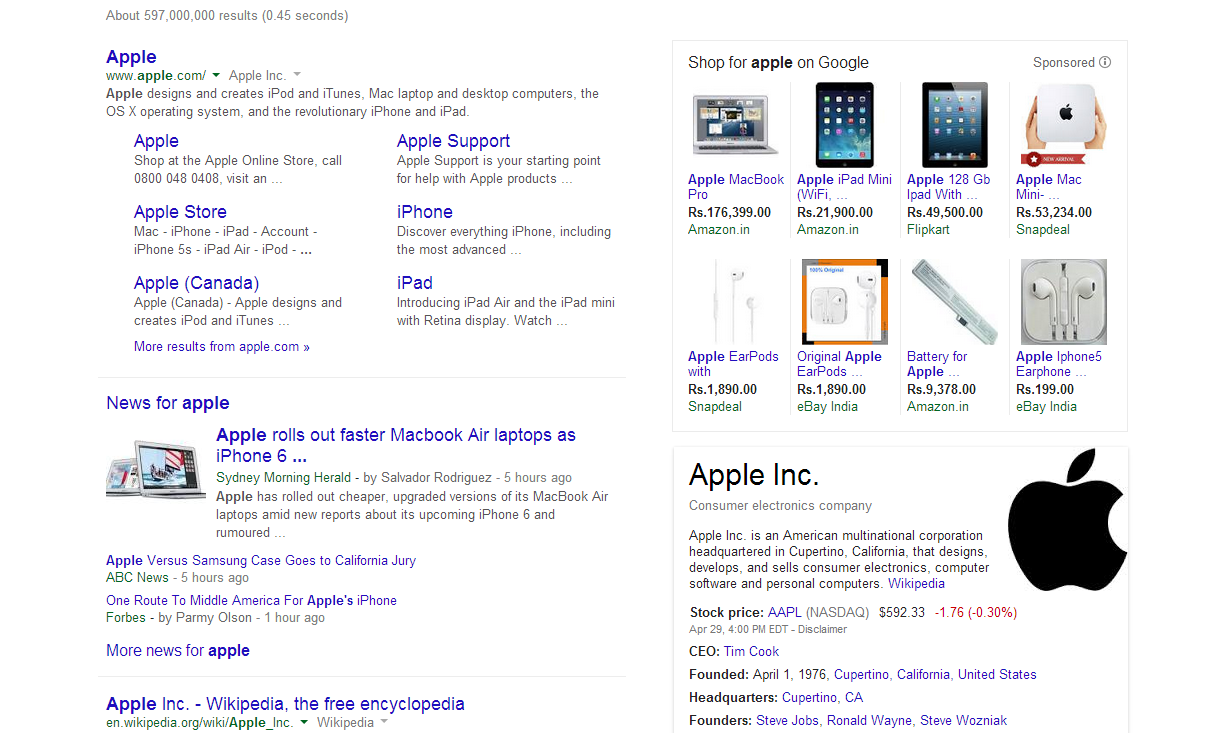Click the price Rs.21,900.00
Image resolution: width=1215 pixels, height=733 pixels.
pos(835,213)
